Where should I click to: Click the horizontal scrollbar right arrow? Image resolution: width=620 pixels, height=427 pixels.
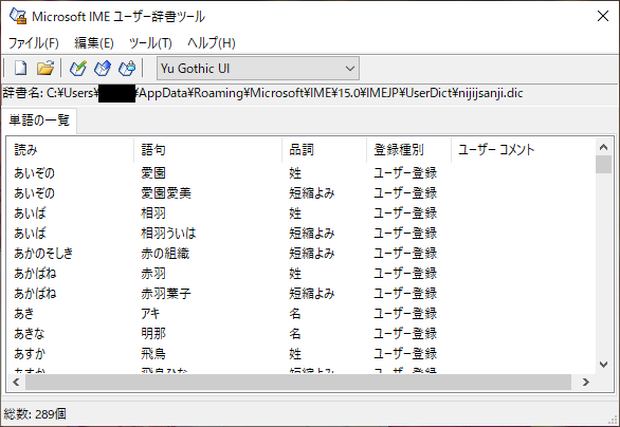[x=586, y=382]
